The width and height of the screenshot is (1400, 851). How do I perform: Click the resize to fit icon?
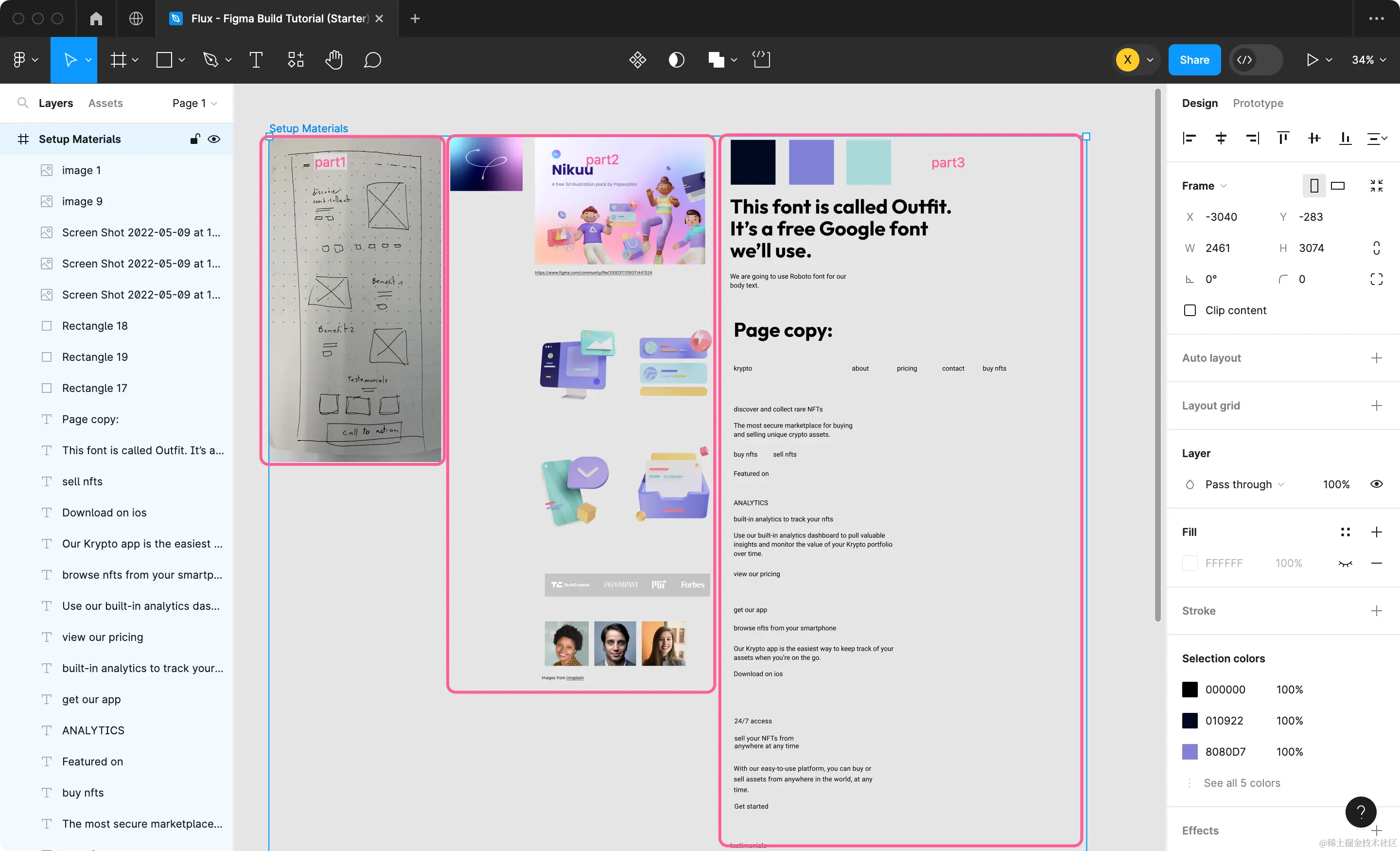pos(1376,186)
